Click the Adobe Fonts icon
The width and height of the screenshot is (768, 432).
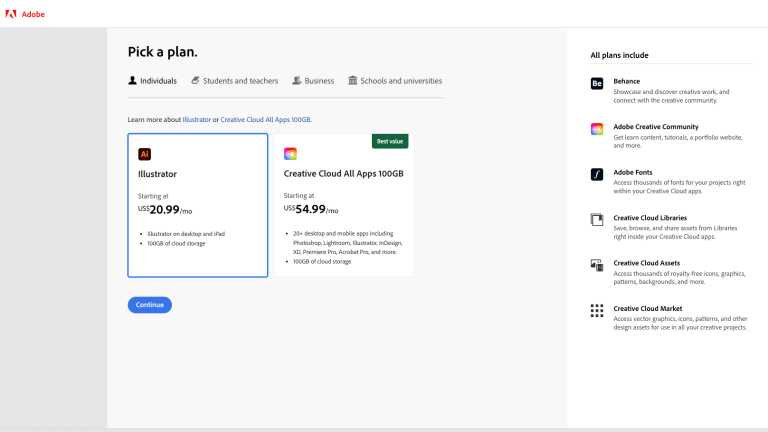[597, 175]
